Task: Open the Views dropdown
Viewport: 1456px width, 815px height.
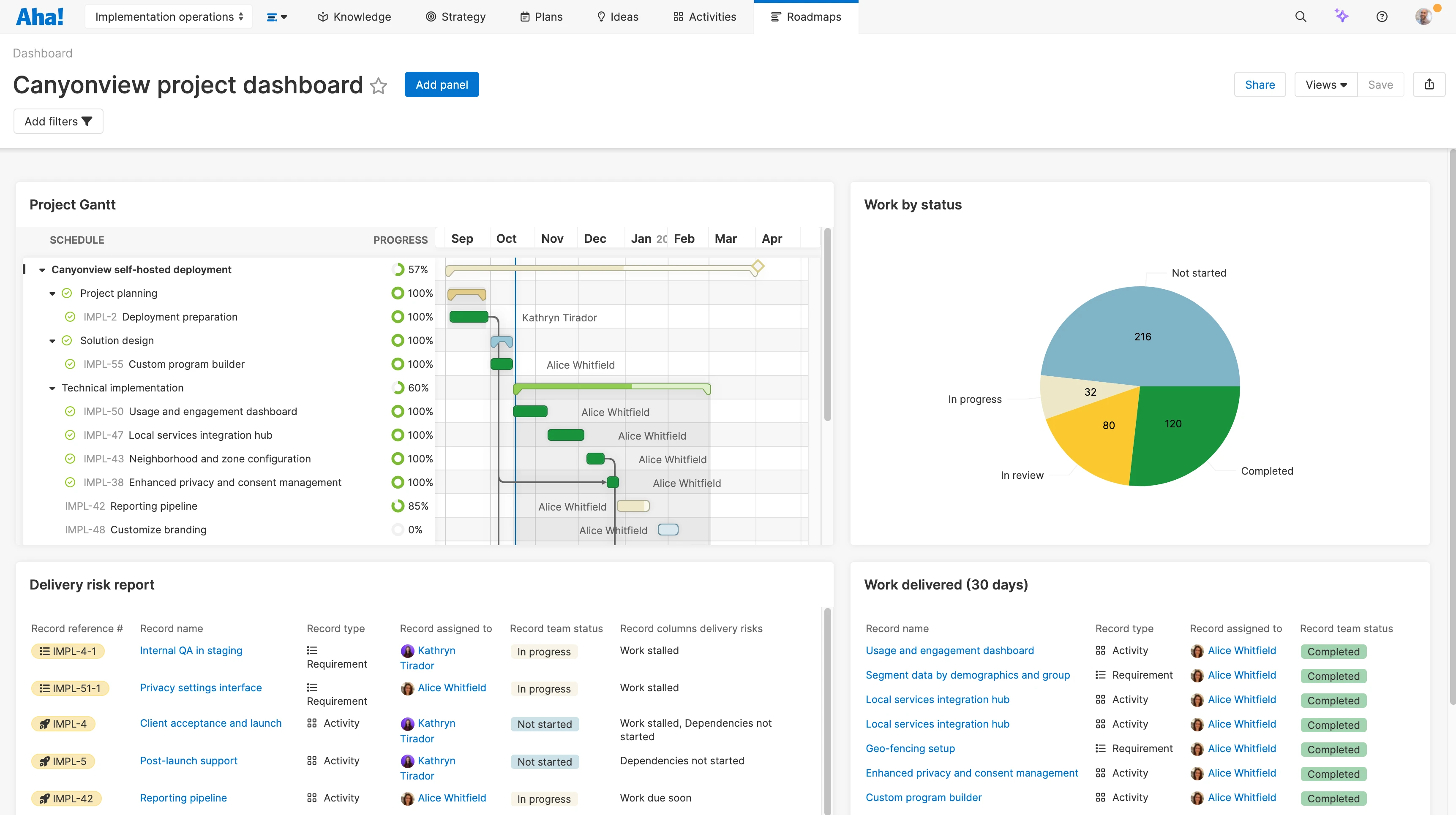Action: [x=1325, y=84]
